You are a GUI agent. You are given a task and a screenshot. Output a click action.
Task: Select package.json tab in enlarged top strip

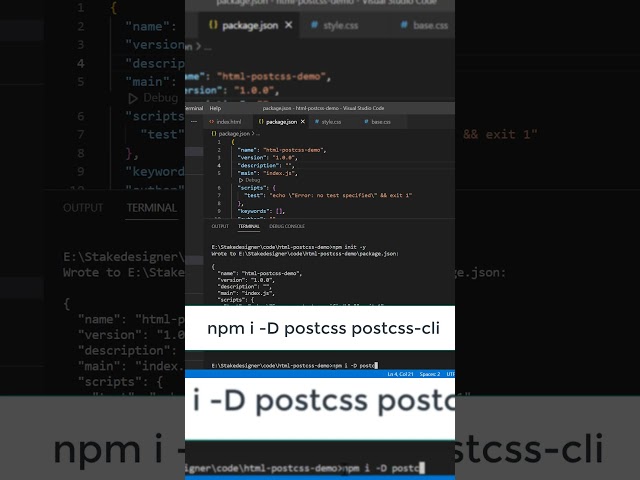point(244,25)
